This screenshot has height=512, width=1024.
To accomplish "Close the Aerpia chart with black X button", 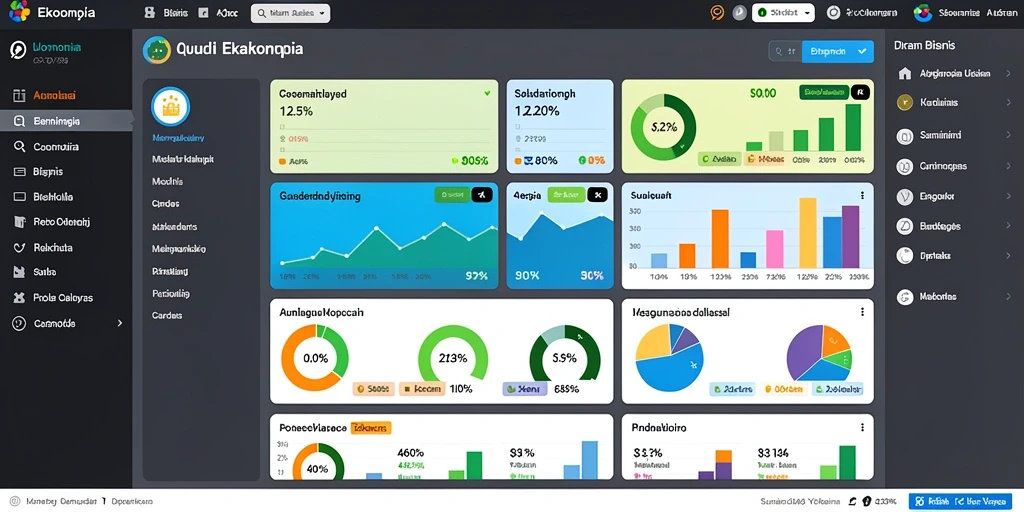I will coord(597,195).
